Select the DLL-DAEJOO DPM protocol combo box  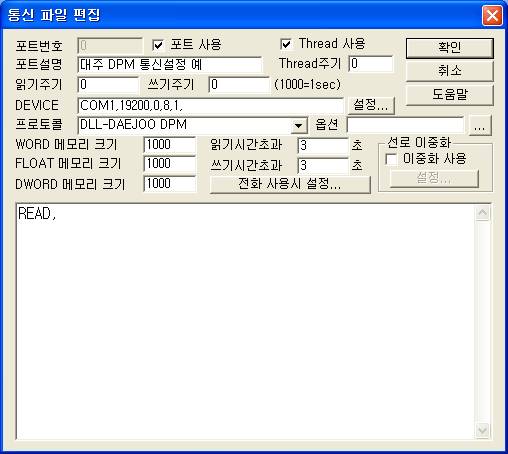(192, 125)
